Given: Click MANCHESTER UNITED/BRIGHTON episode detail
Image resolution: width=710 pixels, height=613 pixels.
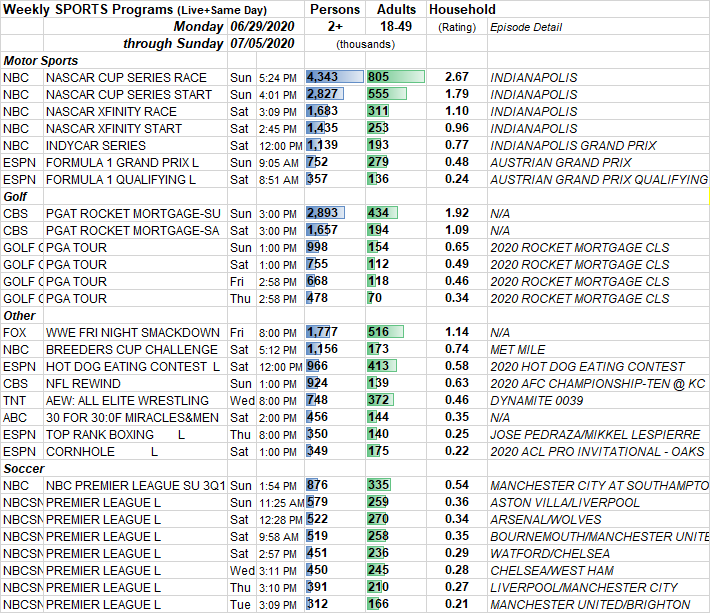Looking at the screenshot, I should pyautogui.click(x=590, y=605).
